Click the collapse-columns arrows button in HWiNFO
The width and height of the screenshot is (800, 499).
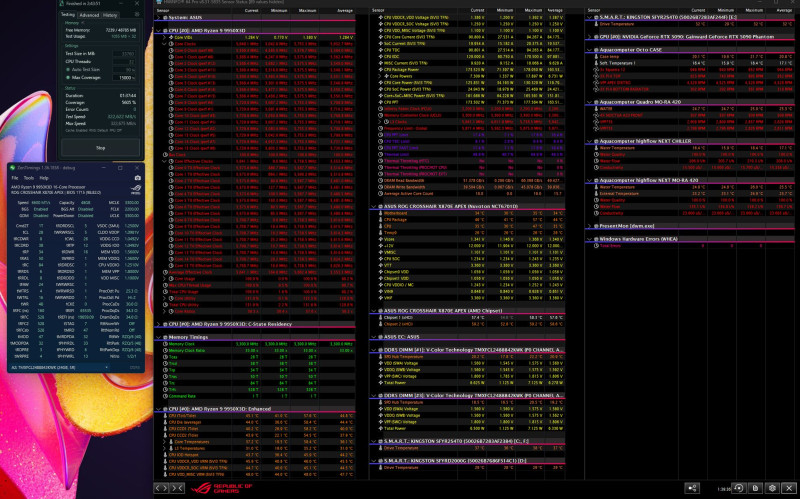pos(177,488)
